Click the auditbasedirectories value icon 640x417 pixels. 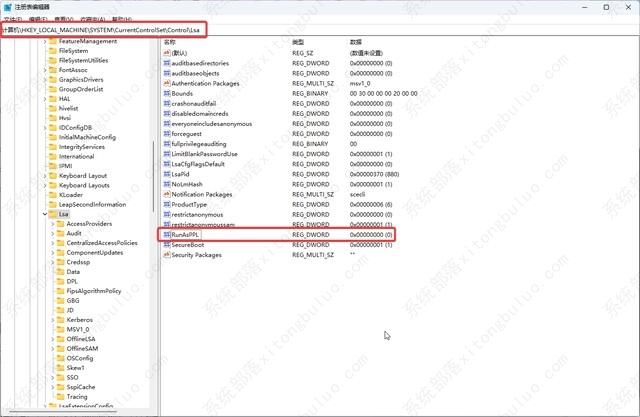pyautogui.click(x=167, y=63)
